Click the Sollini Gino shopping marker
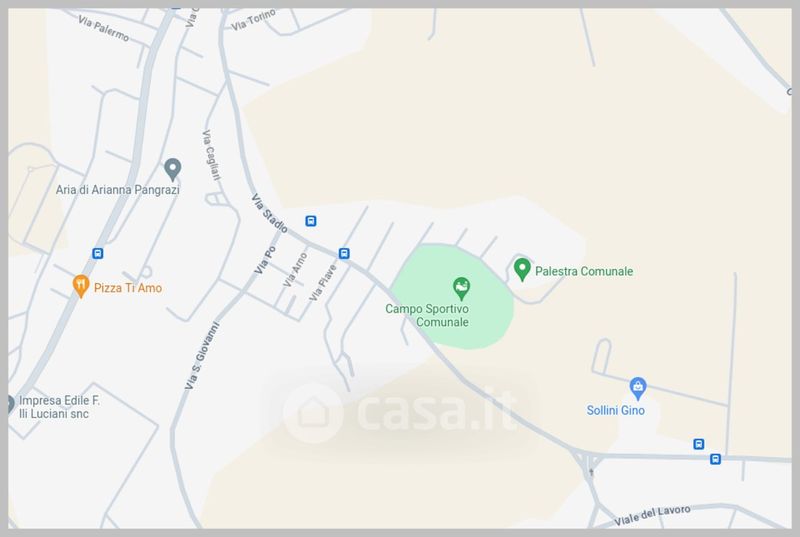The height and width of the screenshot is (537, 800). point(638,389)
